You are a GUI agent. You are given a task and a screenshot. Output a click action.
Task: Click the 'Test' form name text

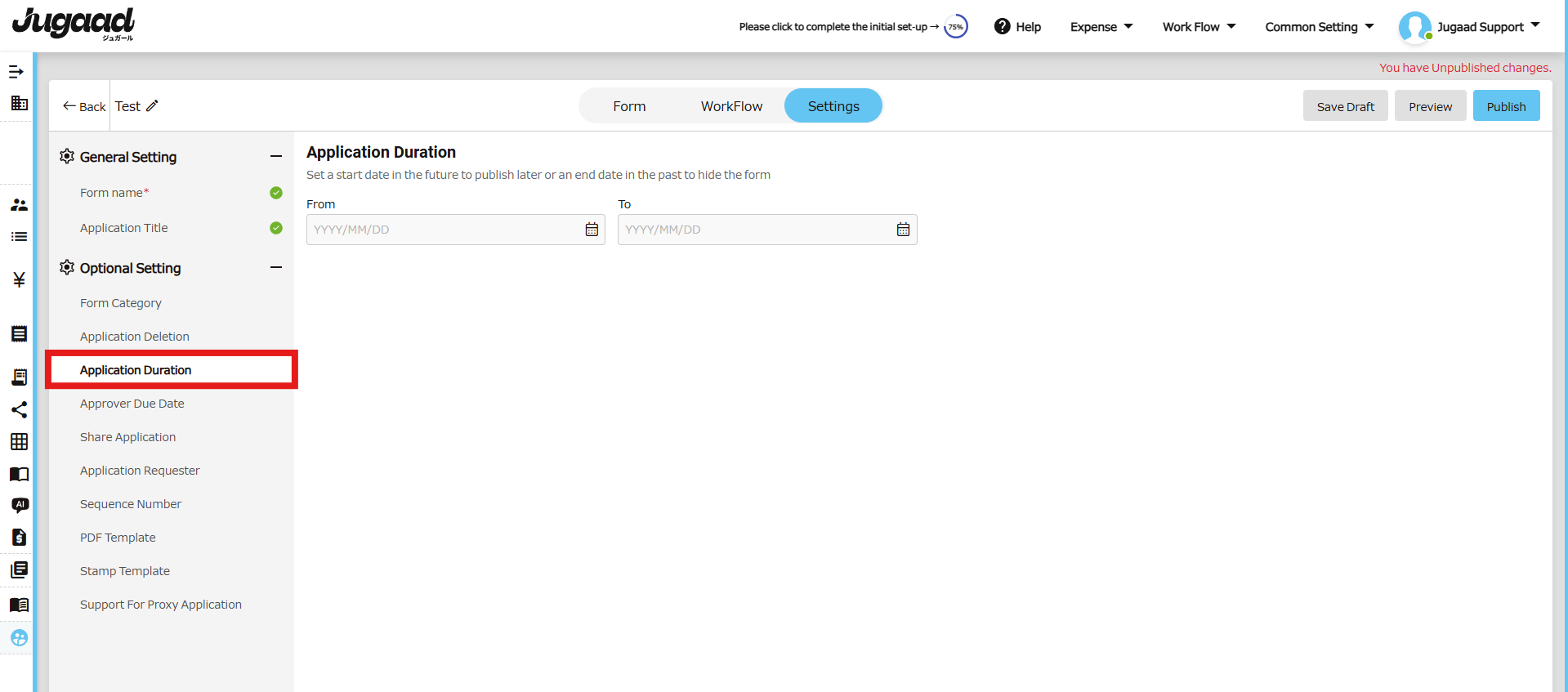pos(127,106)
